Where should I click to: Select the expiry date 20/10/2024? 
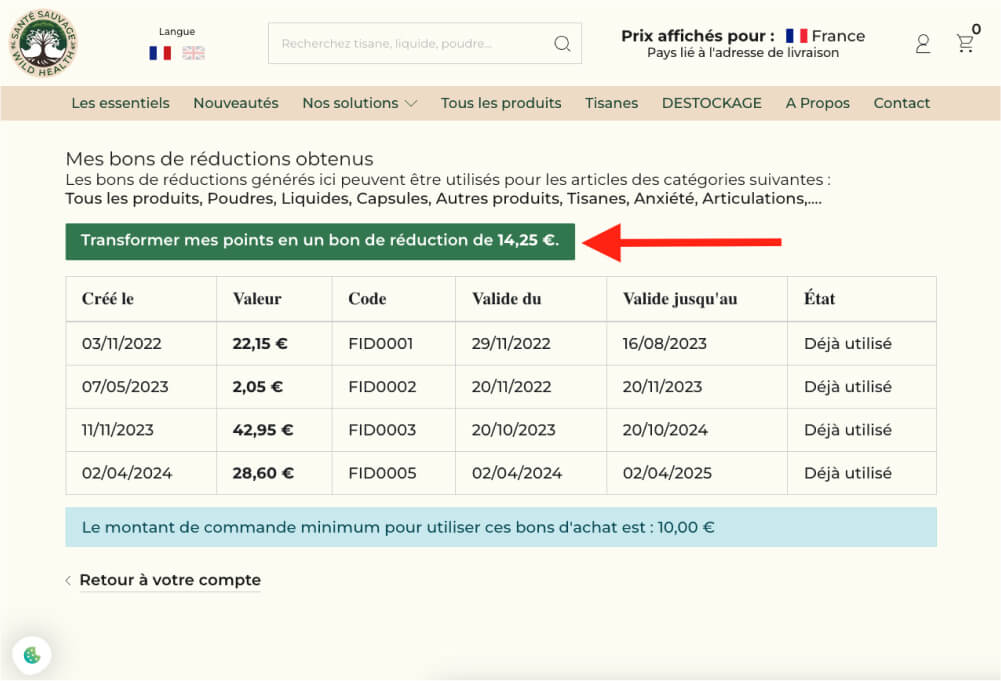665,430
